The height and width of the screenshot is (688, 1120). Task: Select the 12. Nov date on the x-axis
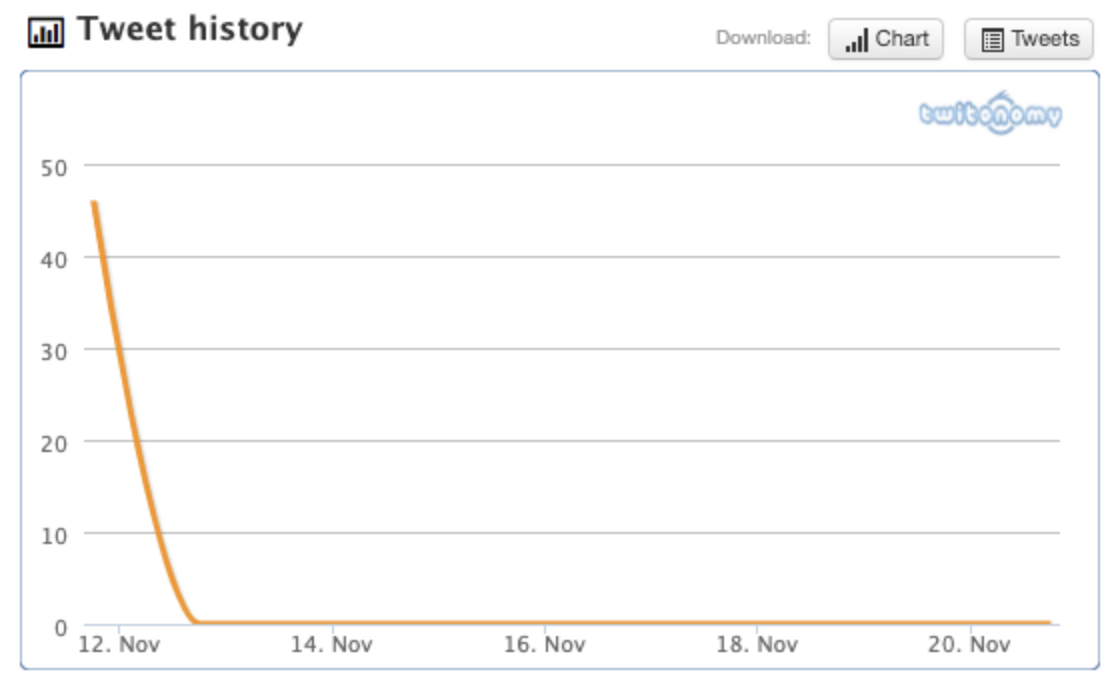[118, 645]
